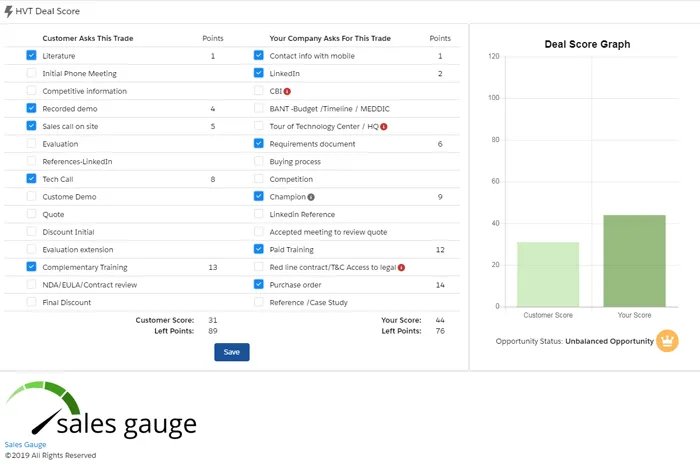Check the Final Discount checkbox
Image resolution: width=700 pixels, height=467 pixels.
[x=31, y=302]
